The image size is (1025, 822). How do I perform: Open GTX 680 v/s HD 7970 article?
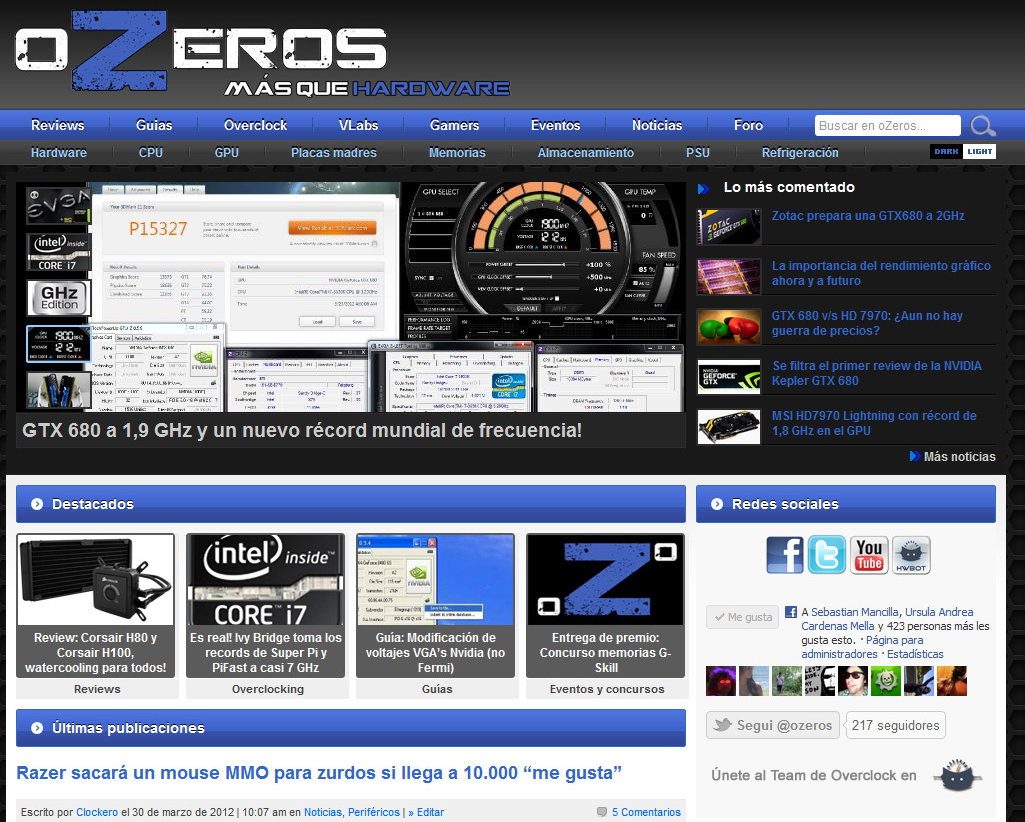867,323
